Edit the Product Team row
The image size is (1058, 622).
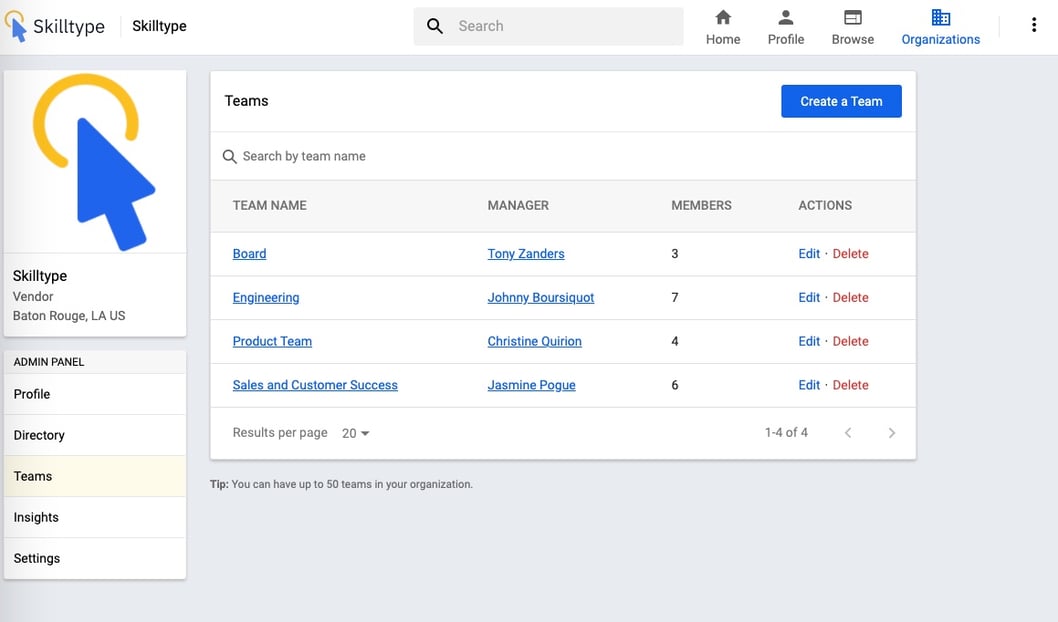pyautogui.click(x=809, y=341)
